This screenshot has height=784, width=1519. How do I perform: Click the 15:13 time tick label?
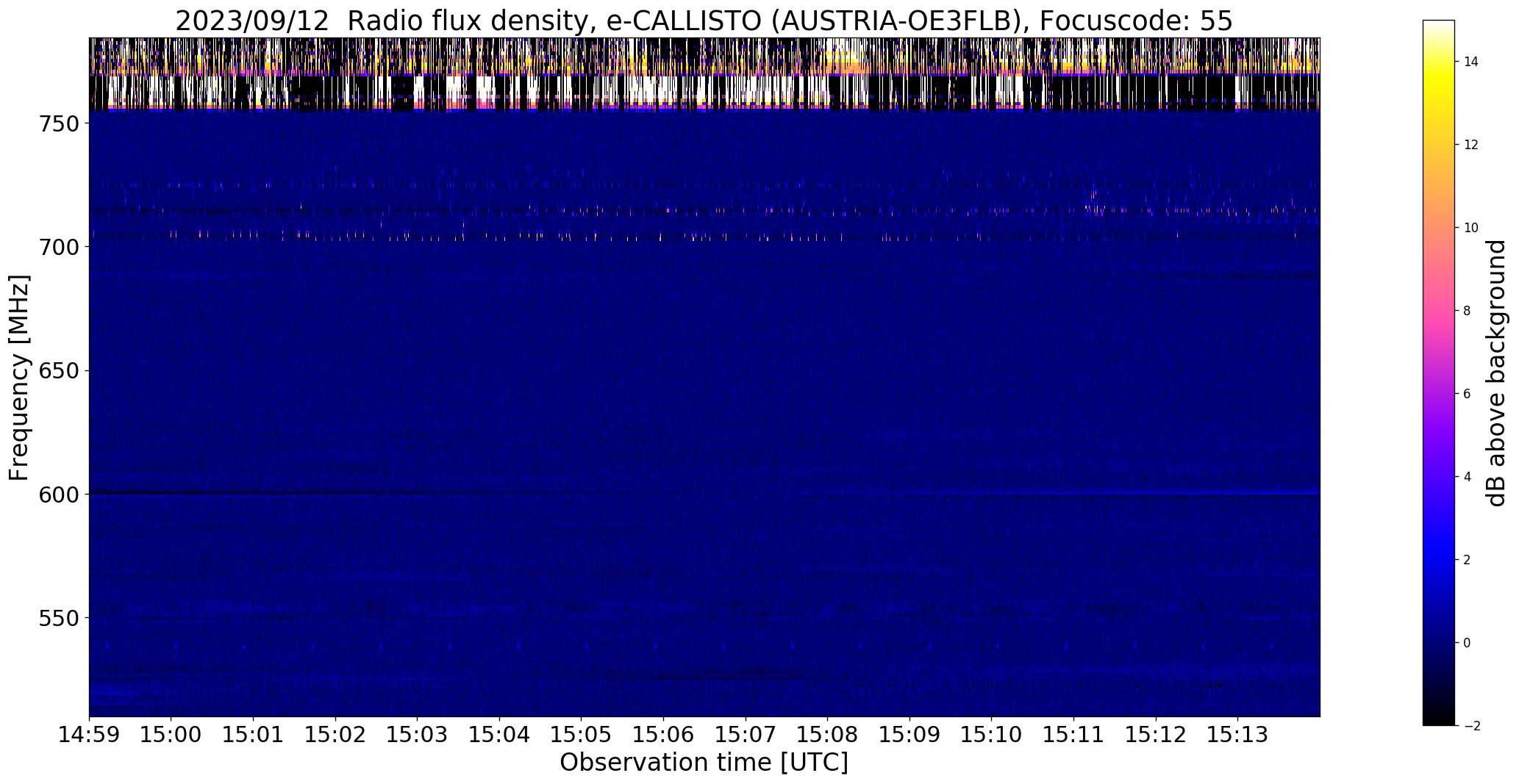(1237, 735)
